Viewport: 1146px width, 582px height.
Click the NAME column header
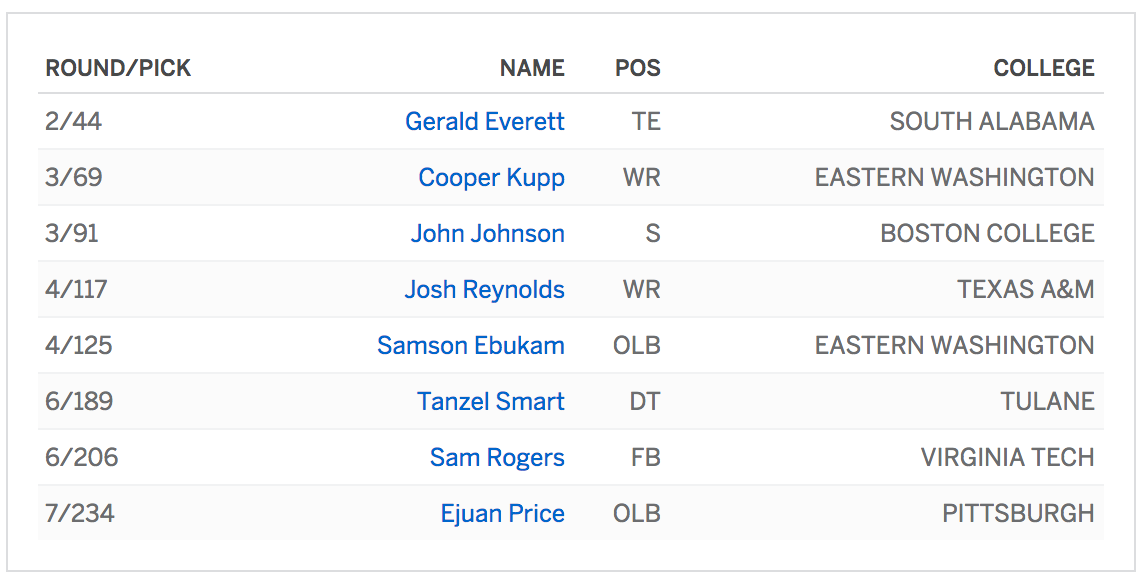532,68
